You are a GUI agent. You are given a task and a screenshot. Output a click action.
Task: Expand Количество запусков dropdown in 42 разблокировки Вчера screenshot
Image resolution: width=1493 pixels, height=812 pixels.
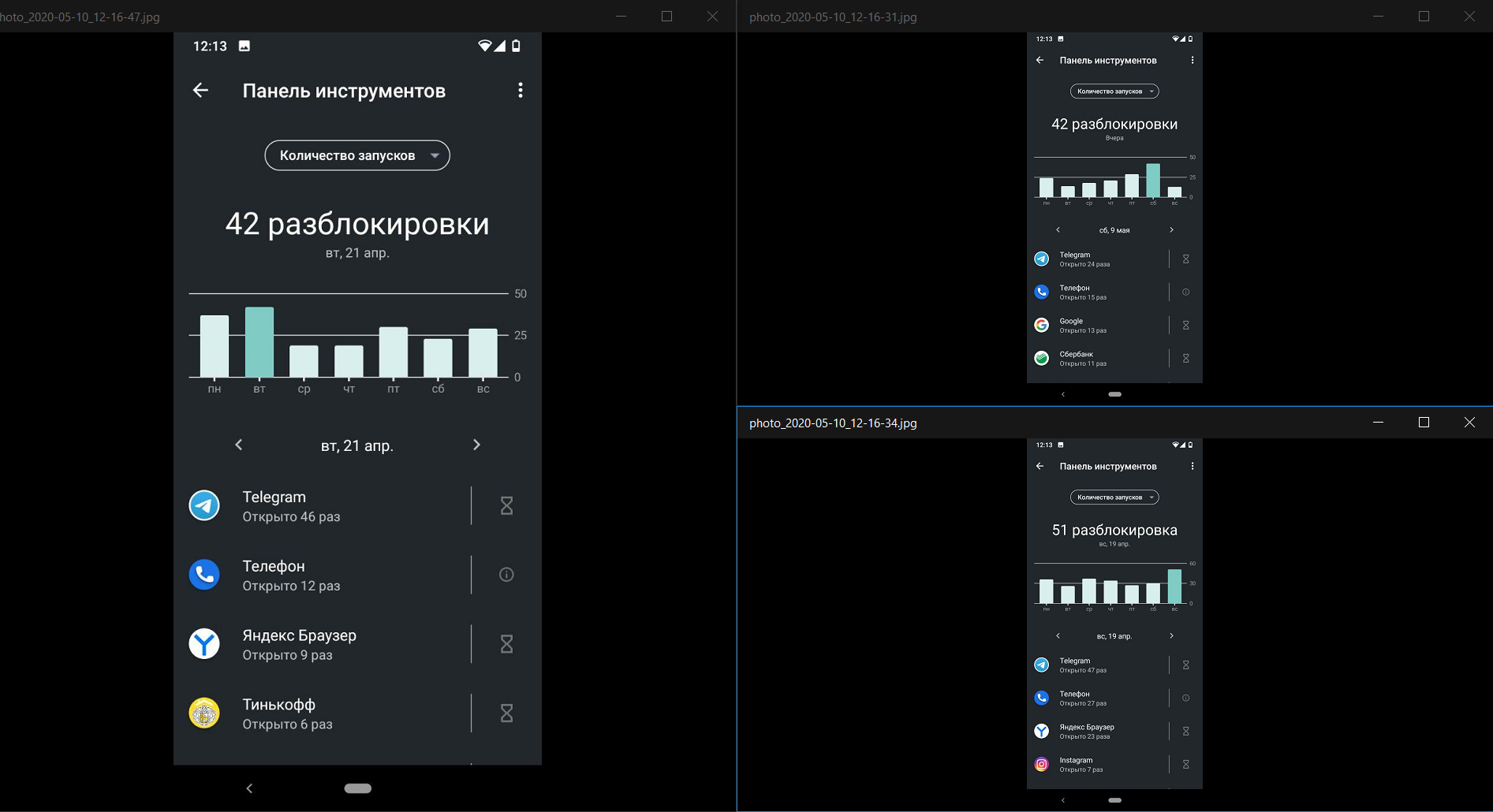tap(1114, 91)
